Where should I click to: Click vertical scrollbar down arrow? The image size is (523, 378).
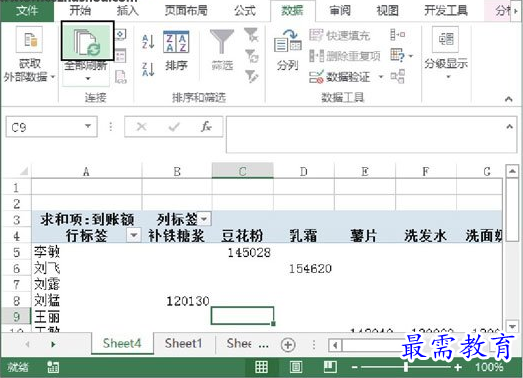pos(512,326)
